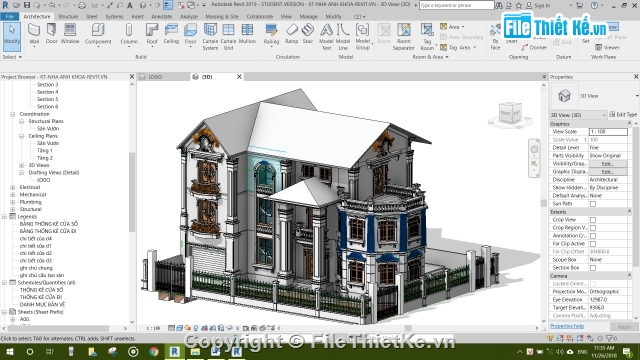640x360 pixels.
Task: Open the 3D View instance dropdown
Action: point(578,115)
